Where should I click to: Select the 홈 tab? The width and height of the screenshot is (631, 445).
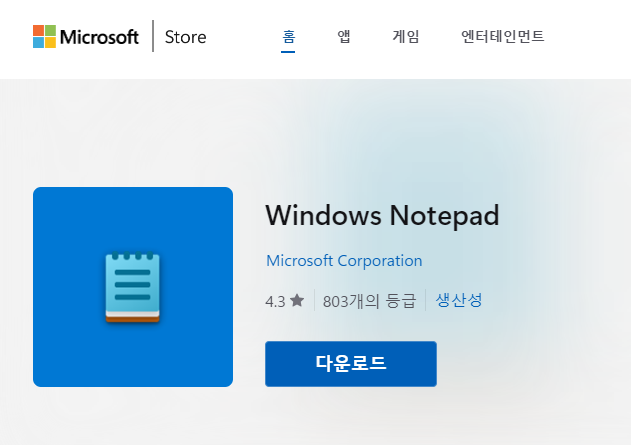coord(288,37)
